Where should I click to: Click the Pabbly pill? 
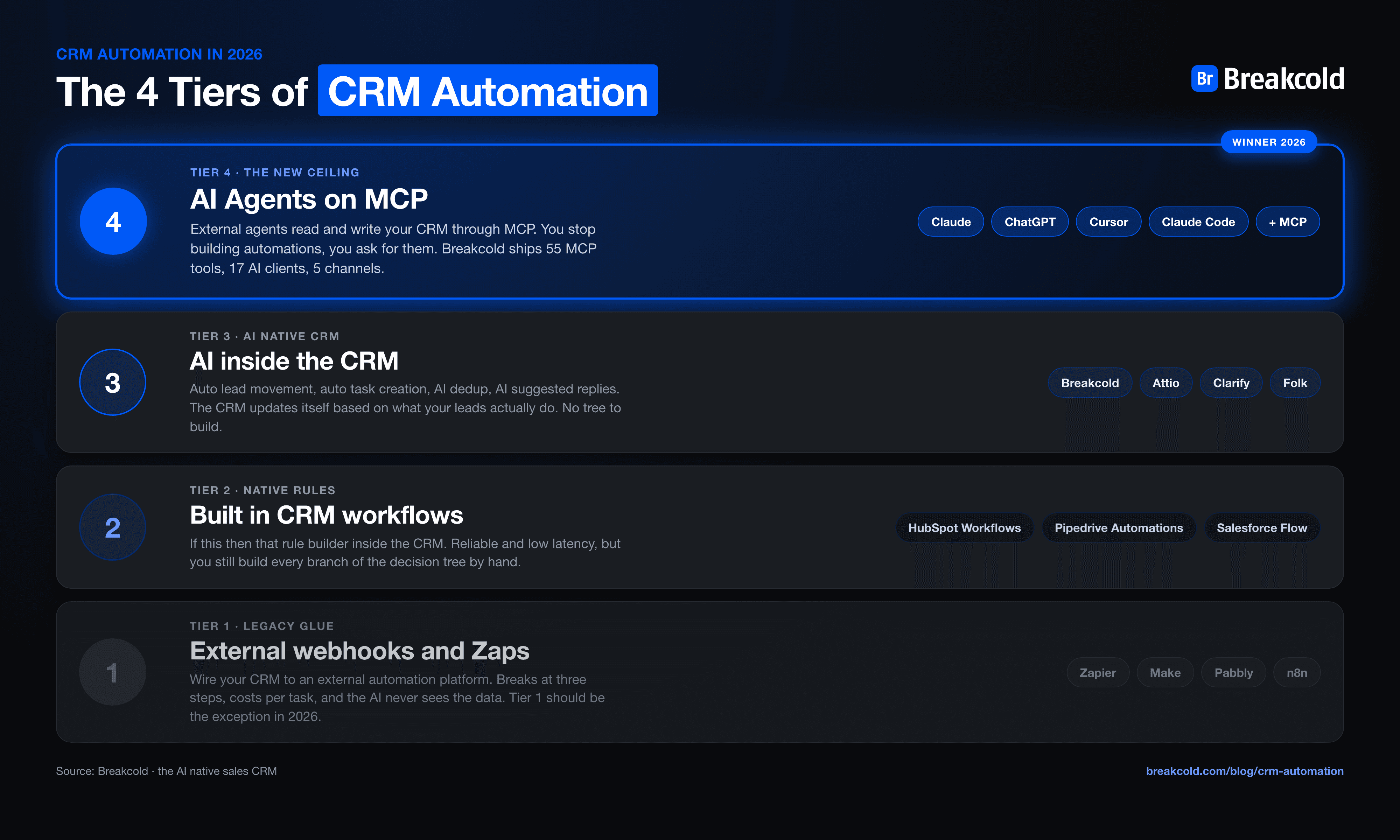click(x=1234, y=673)
